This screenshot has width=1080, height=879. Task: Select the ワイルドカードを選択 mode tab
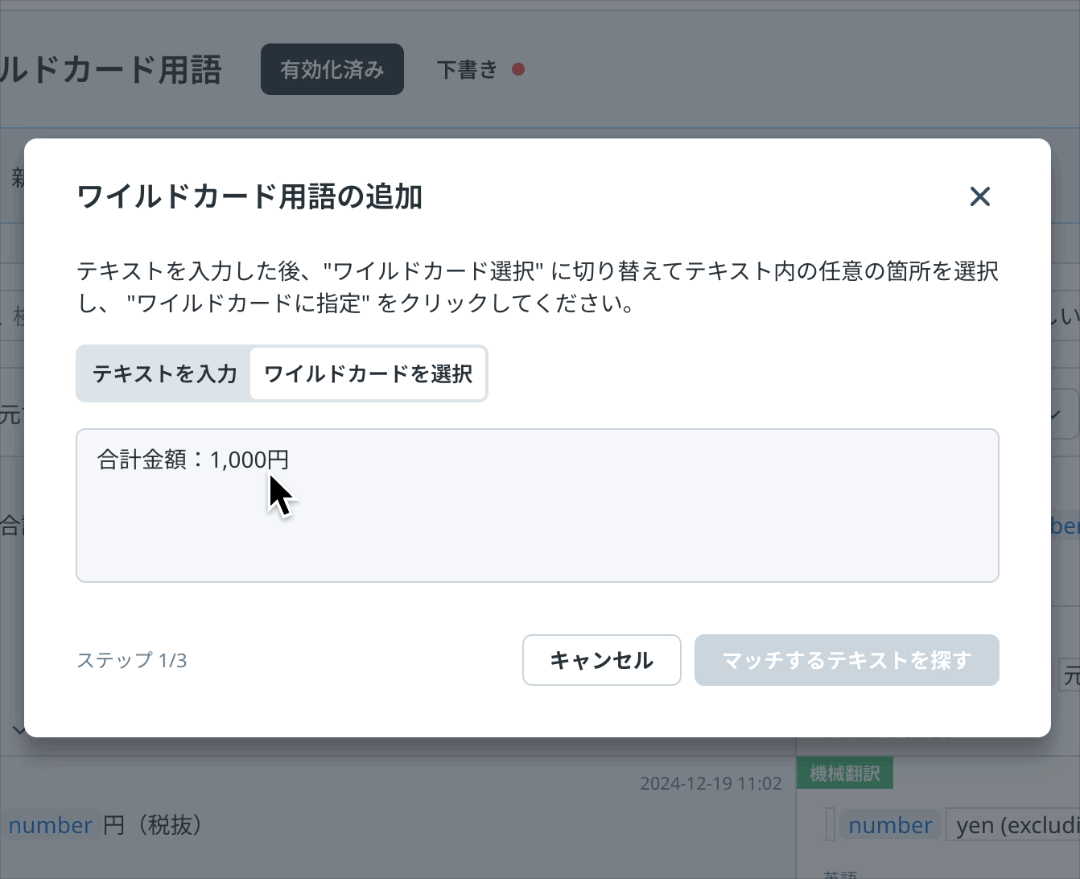pos(367,374)
